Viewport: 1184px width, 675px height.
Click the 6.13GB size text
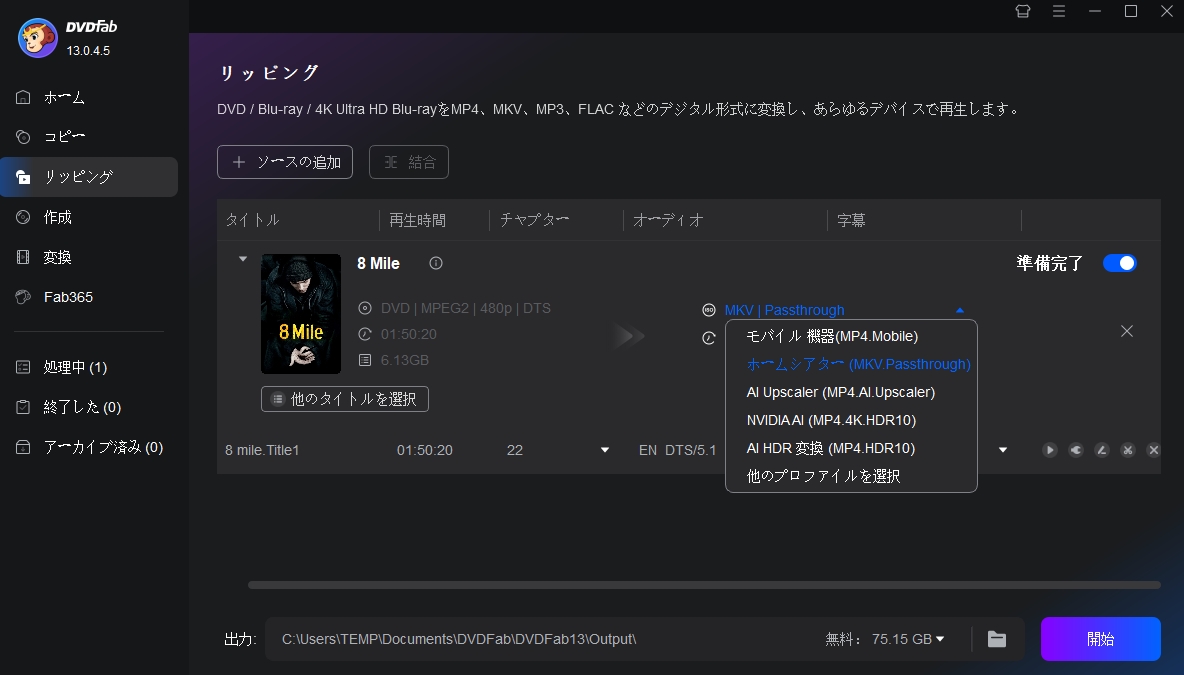point(405,360)
